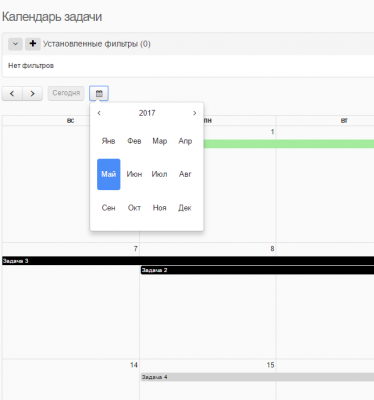374x400 pixels.
Task: Open the Задача 2 event bar
Action: tap(257, 270)
